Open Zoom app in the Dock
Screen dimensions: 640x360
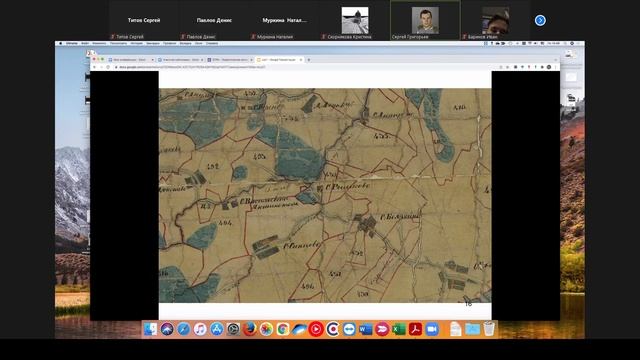tap(432, 329)
